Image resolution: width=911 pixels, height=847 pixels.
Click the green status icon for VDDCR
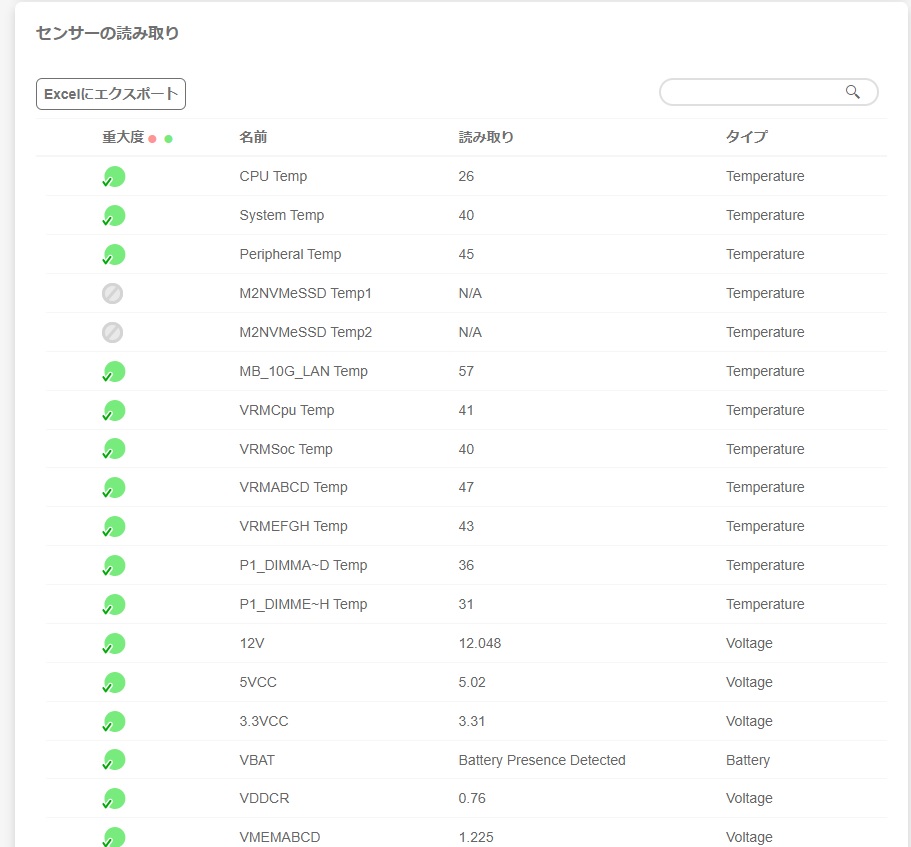pos(114,799)
